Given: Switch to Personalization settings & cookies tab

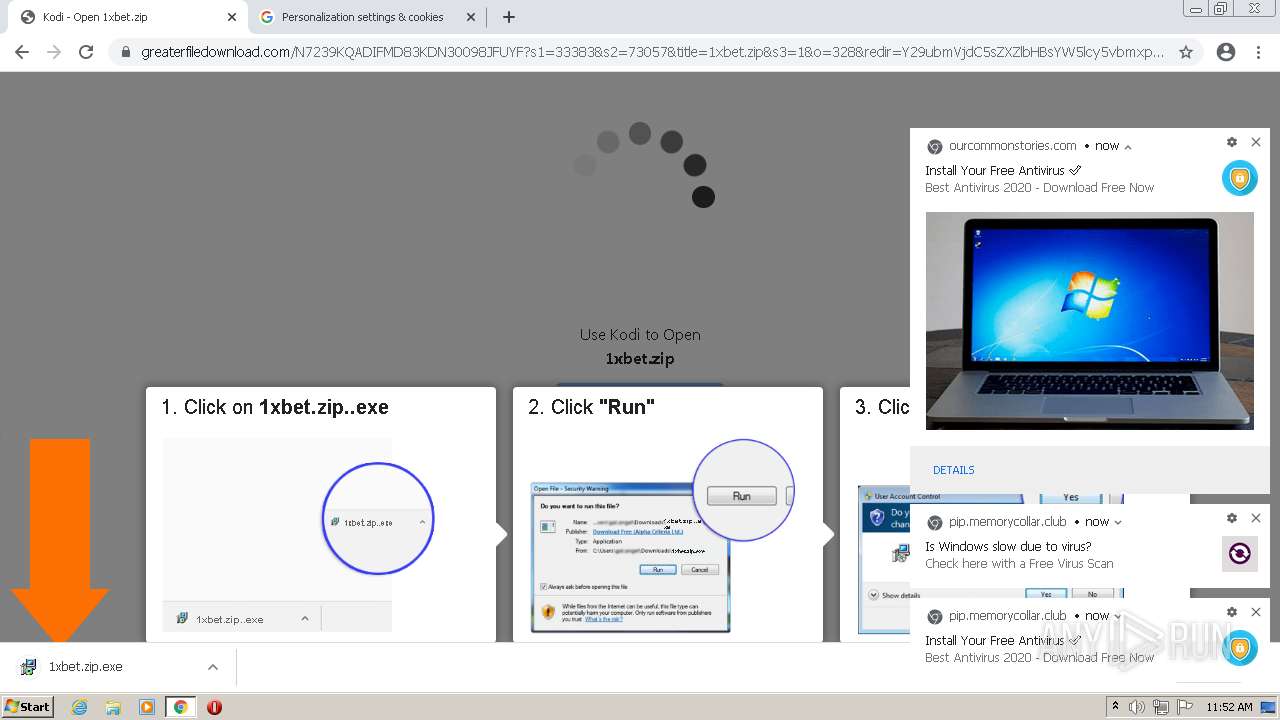Looking at the screenshot, I should point(367,17).
